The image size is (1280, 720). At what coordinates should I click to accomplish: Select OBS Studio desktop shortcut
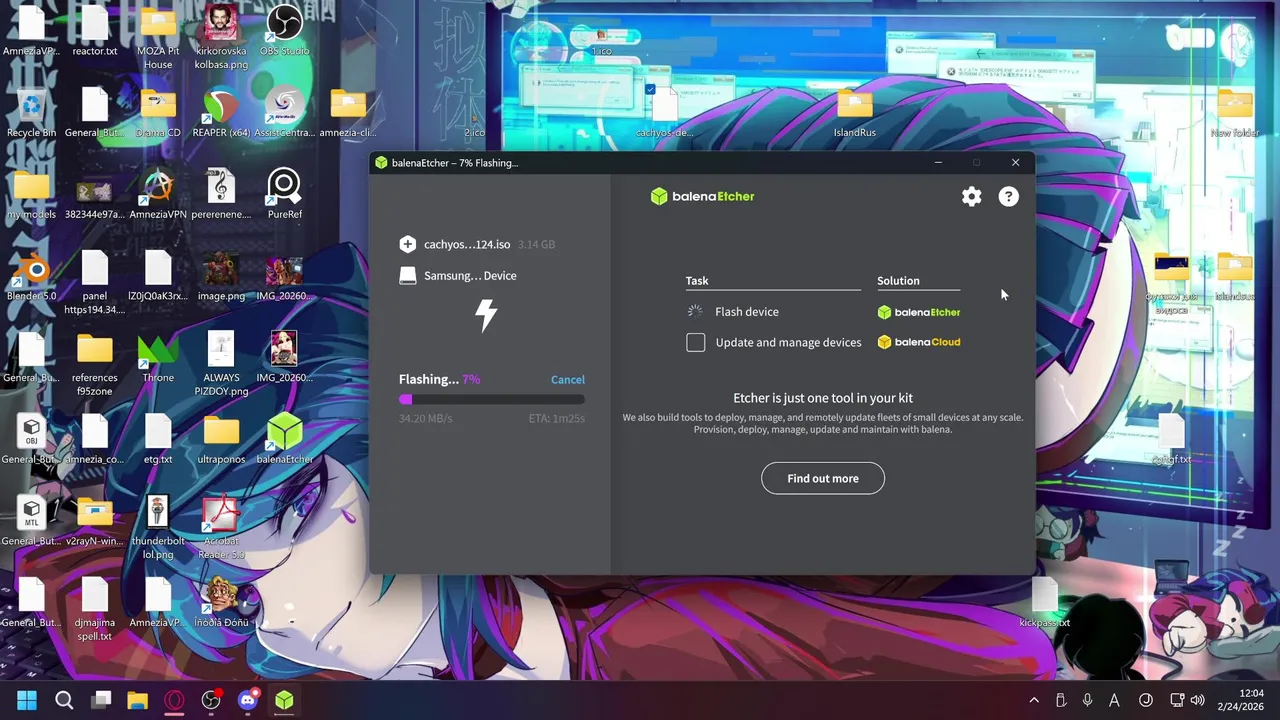click(284, 31)
